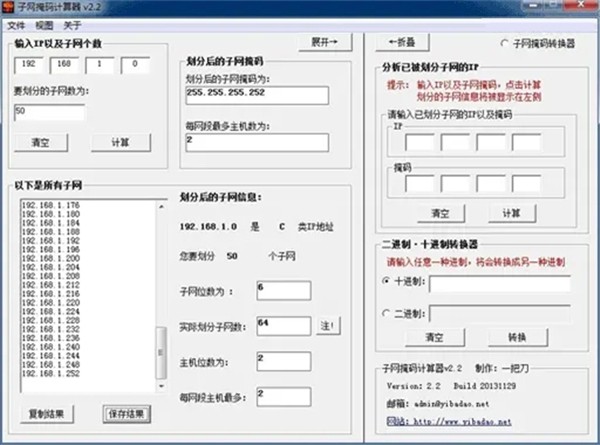600x445 pixels.
Task: Click the 实际划分子网数 field showing 64
Action: coord(284,326)
